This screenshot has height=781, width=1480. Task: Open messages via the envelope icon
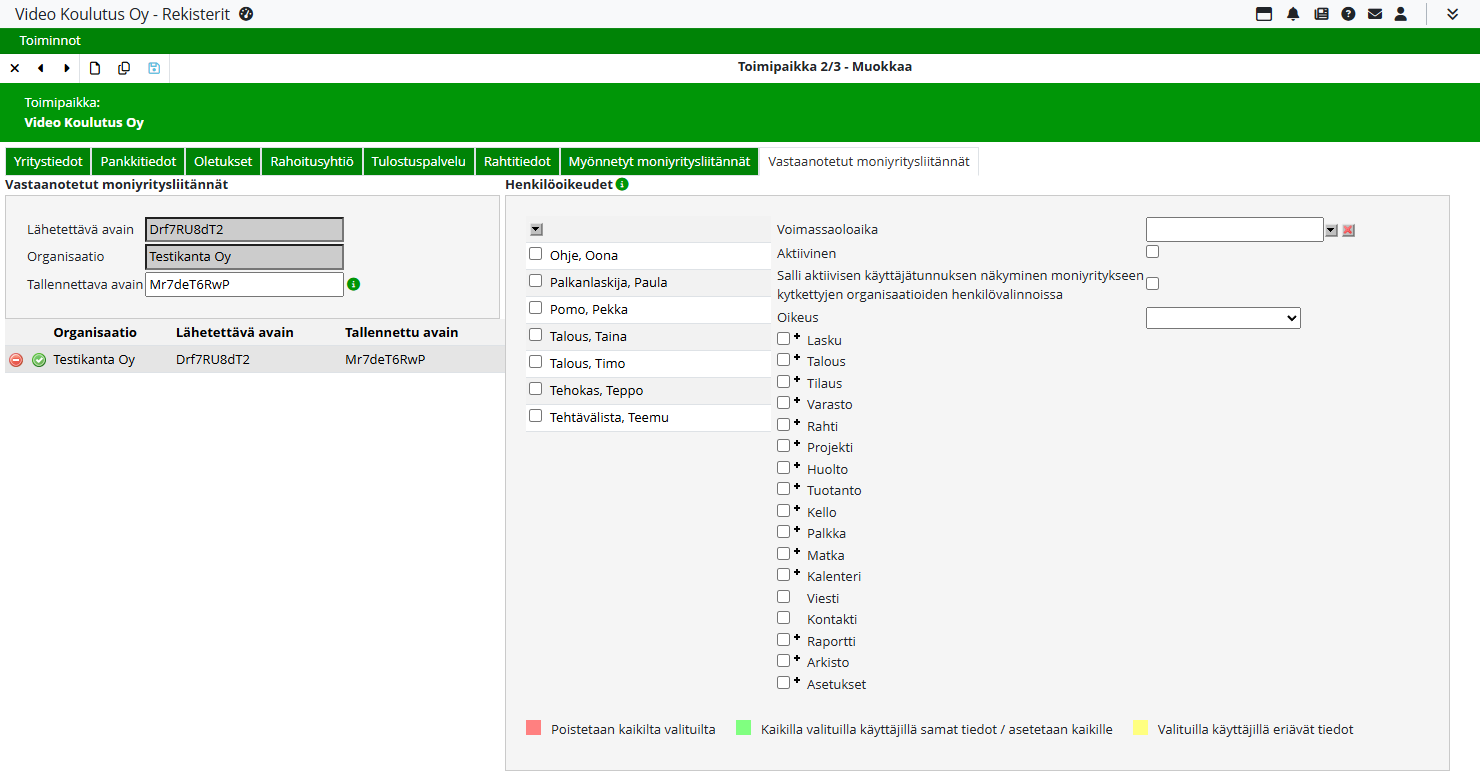[x=1375, y=14]
